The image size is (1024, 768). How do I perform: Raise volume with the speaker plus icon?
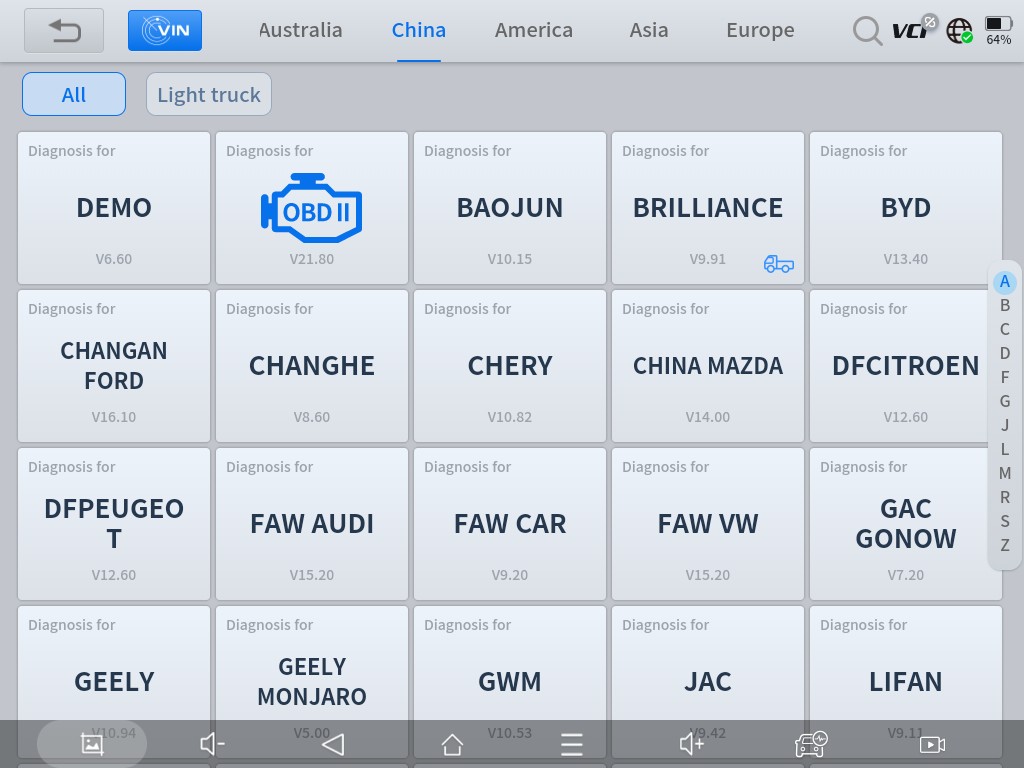click(x=691, y=744)
